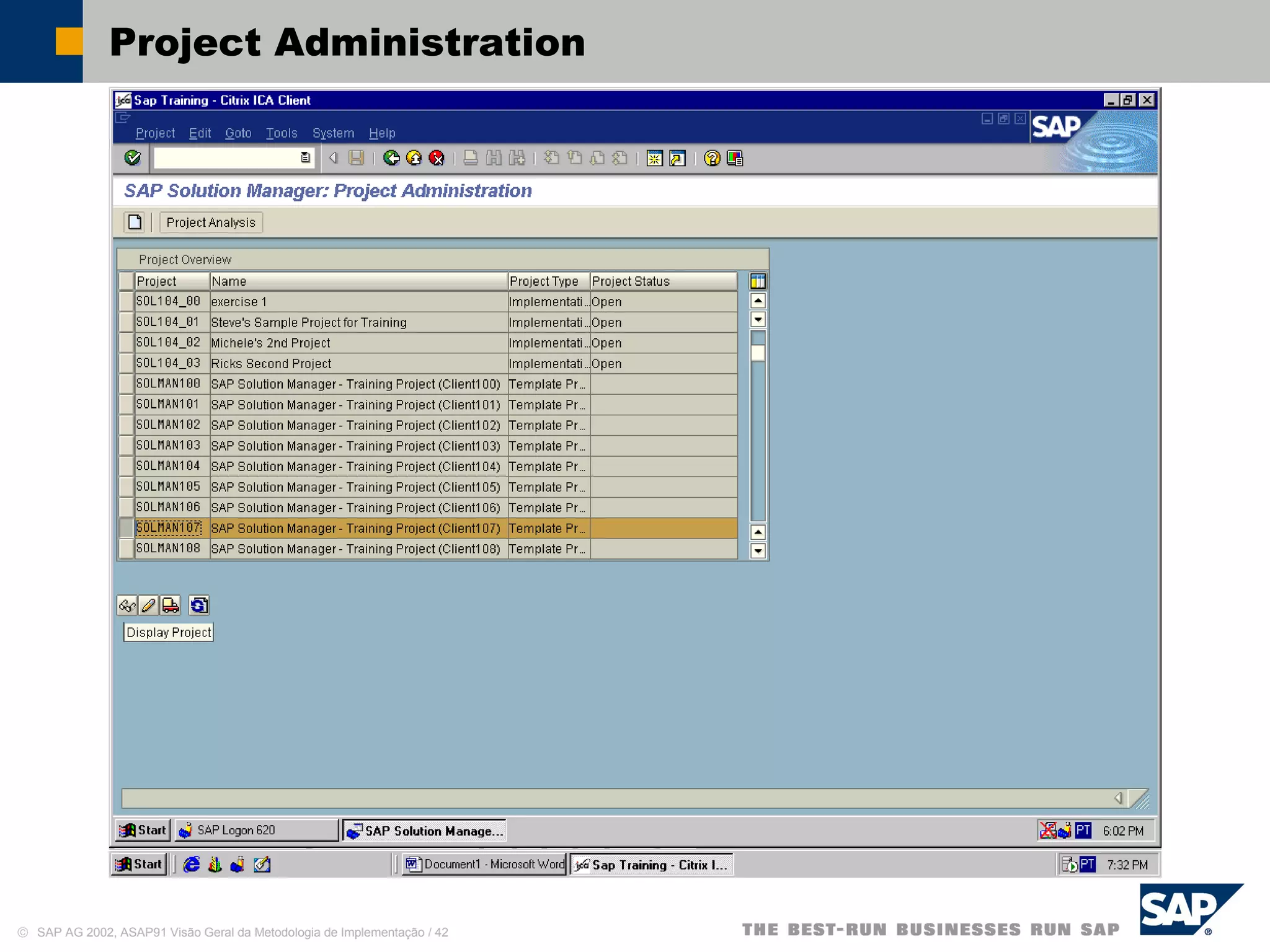Click the Customize Local Layout icon

[x=735, y=159]
